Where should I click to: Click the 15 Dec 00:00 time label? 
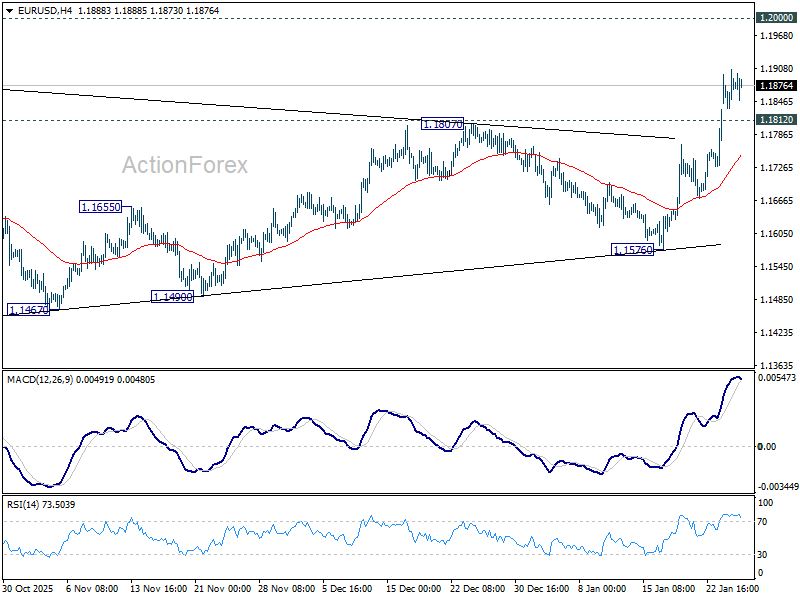tap(413, 588)
